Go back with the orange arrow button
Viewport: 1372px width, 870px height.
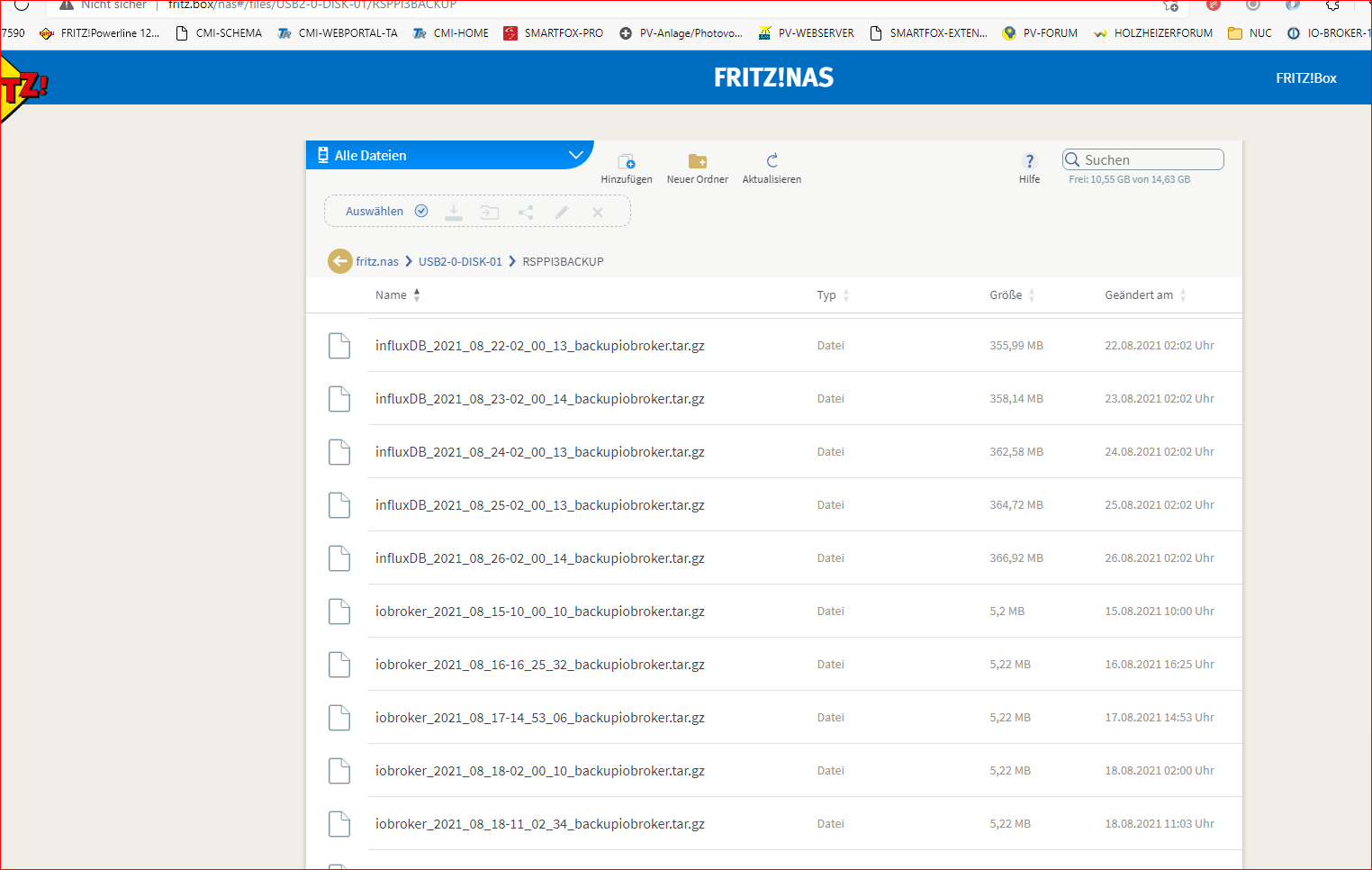click(x=339, y=261)
